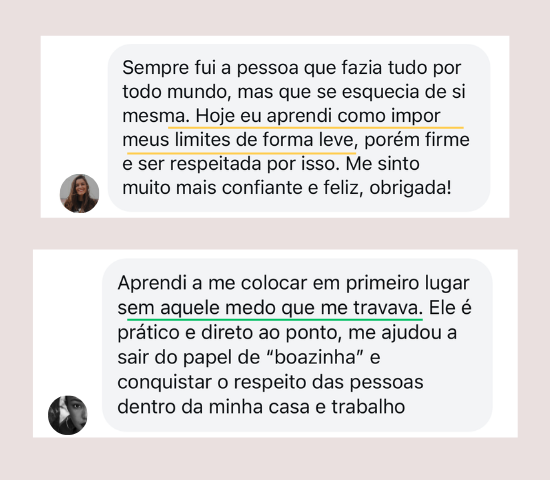This screenshot has width=550, height=480.
Task: Select the first testimonial message bubble
Action: coord(299,128)
